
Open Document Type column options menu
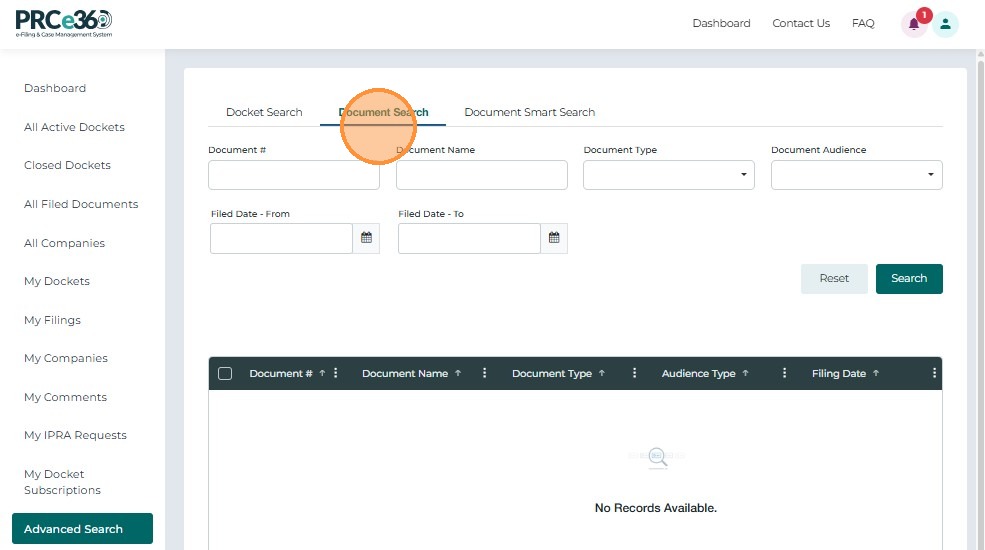click(634, 373)
